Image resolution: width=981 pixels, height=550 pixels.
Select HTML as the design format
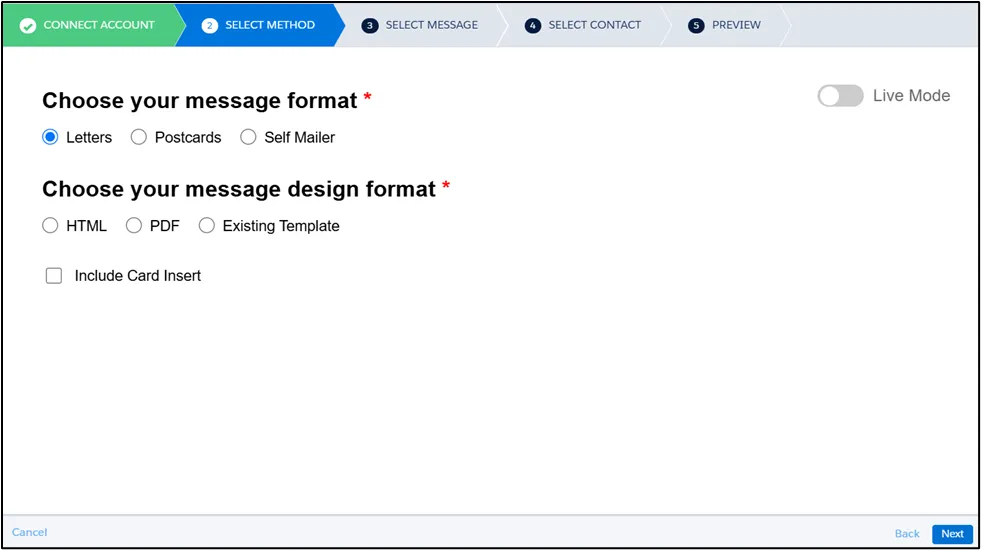point(50,226)
